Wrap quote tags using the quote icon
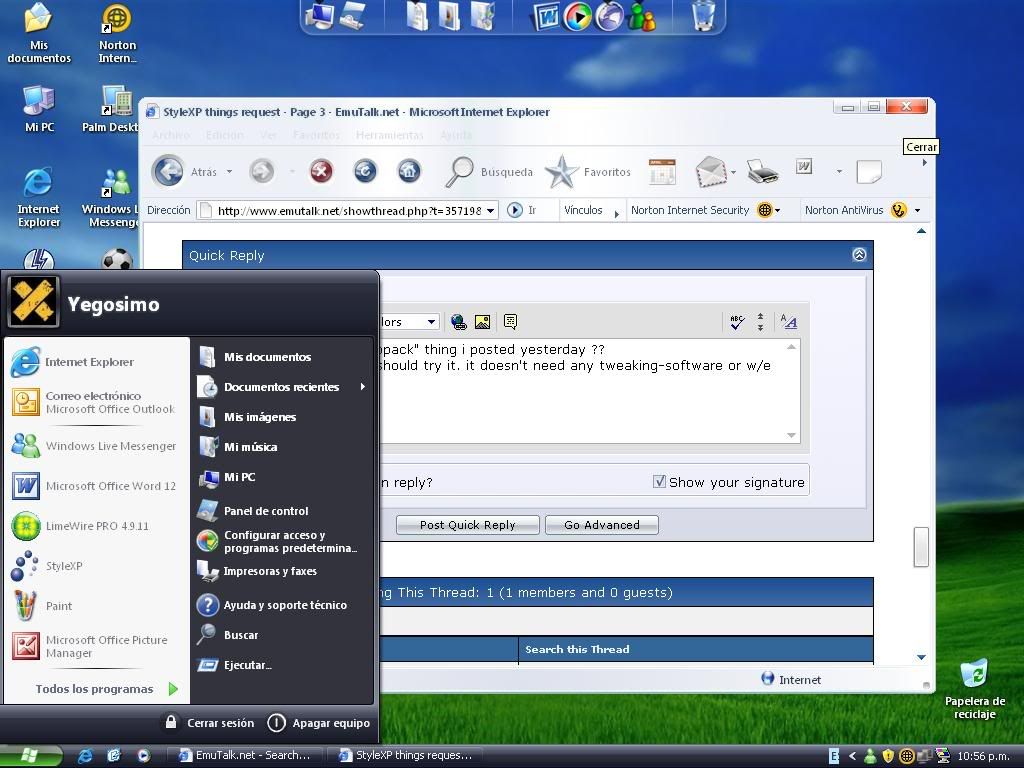This screenshot has height=768, width=1024. pos(510,322)
